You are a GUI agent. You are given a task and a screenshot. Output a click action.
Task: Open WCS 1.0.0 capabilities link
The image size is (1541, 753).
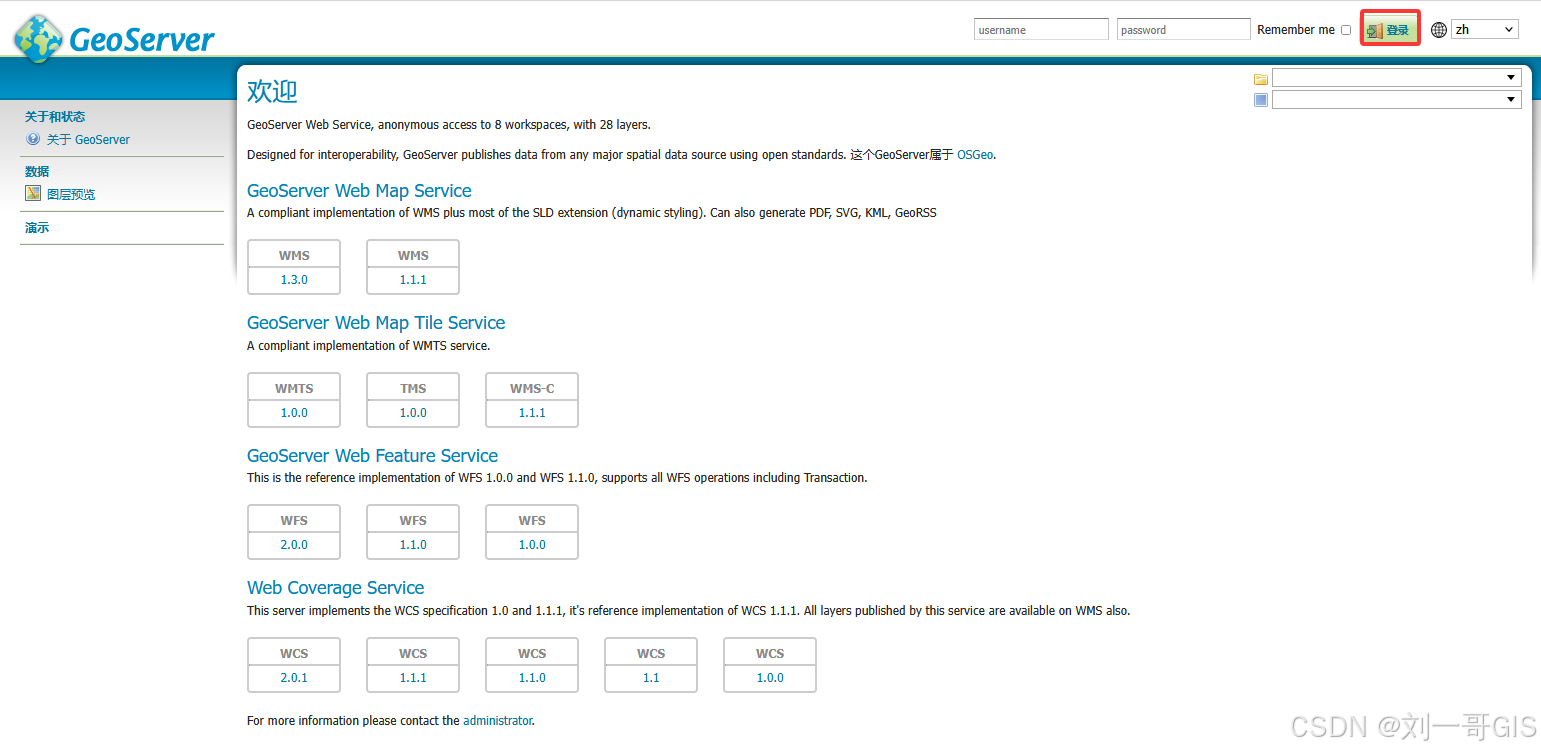[x=770, y=678]
